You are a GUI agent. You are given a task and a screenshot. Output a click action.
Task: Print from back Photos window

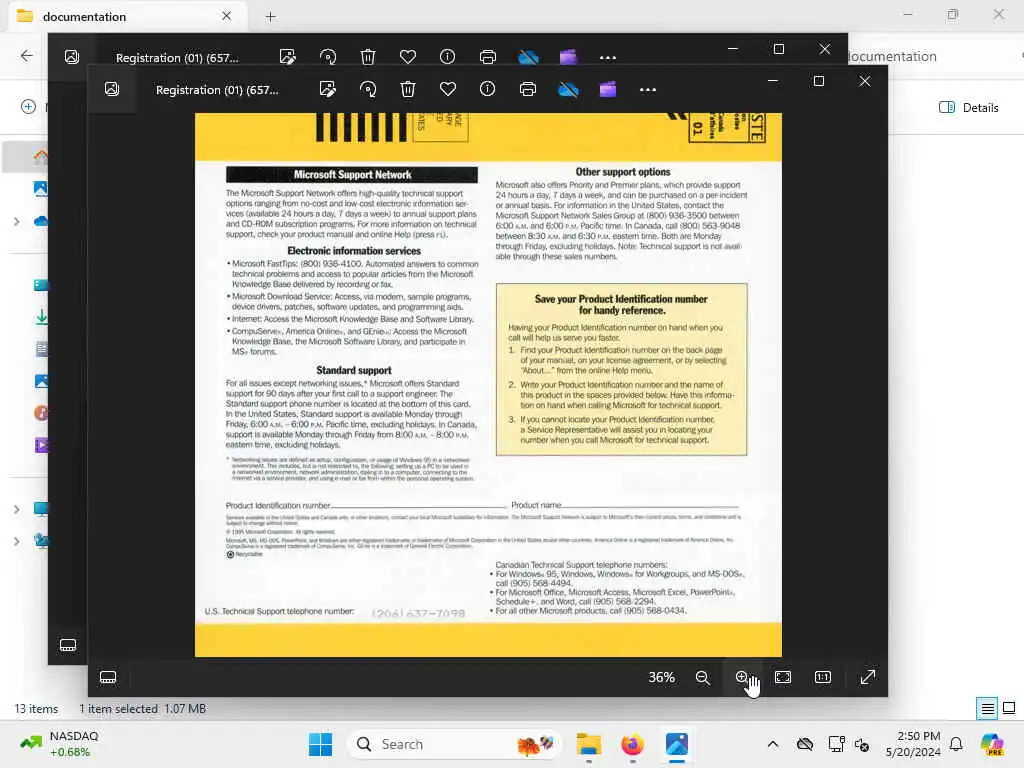click(488, 57)
